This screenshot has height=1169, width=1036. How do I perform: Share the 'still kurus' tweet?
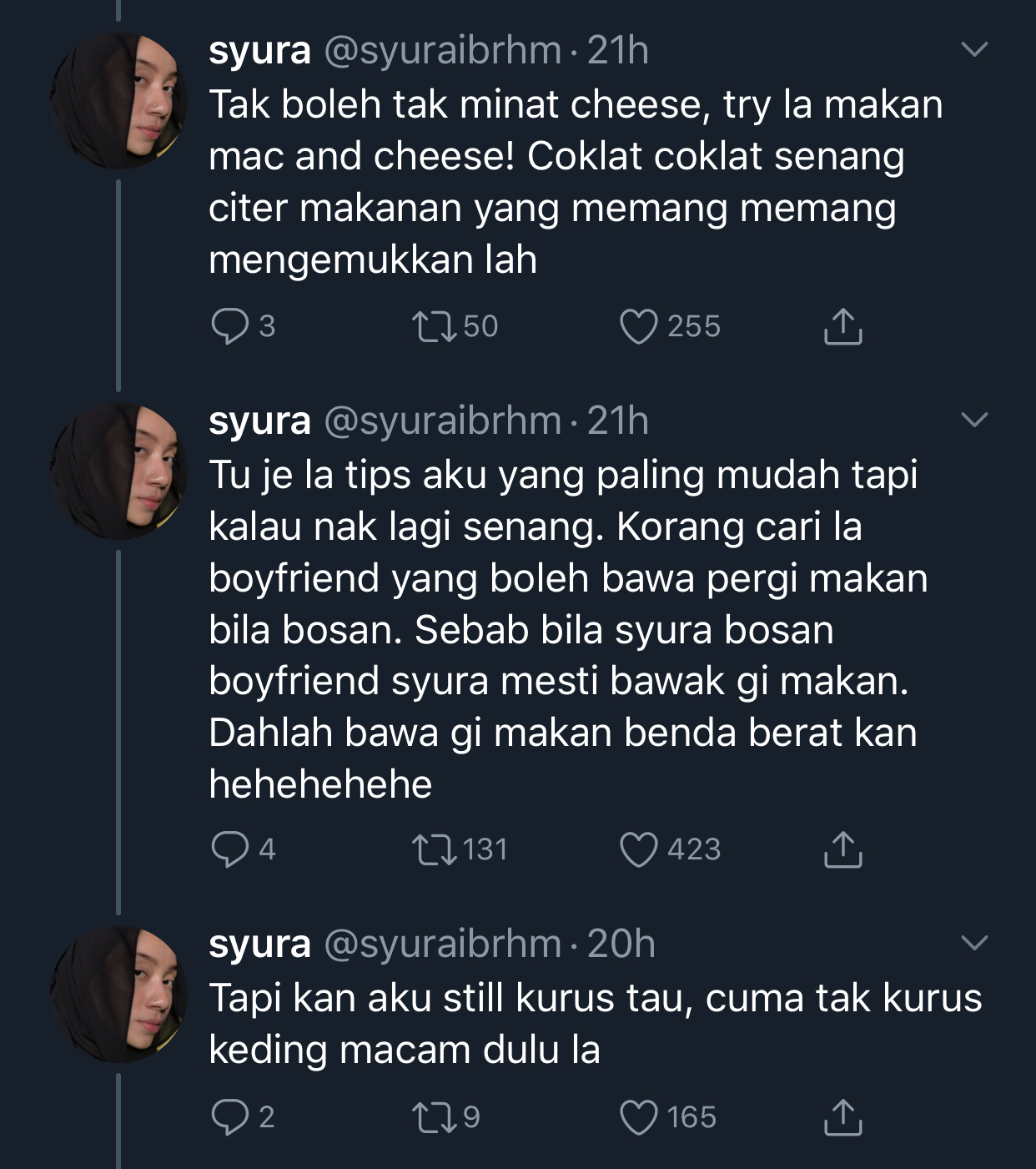pos(842,1117)
